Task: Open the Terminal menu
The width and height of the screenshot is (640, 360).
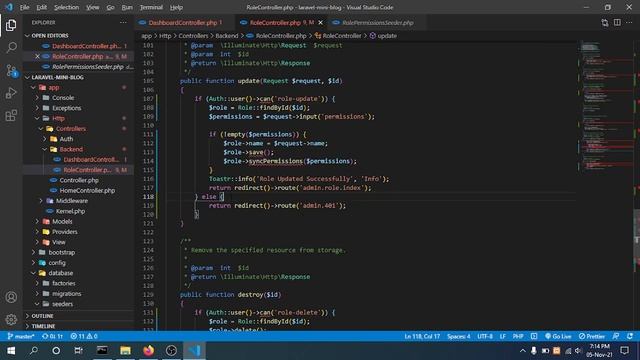Action: tap(151, 7)
